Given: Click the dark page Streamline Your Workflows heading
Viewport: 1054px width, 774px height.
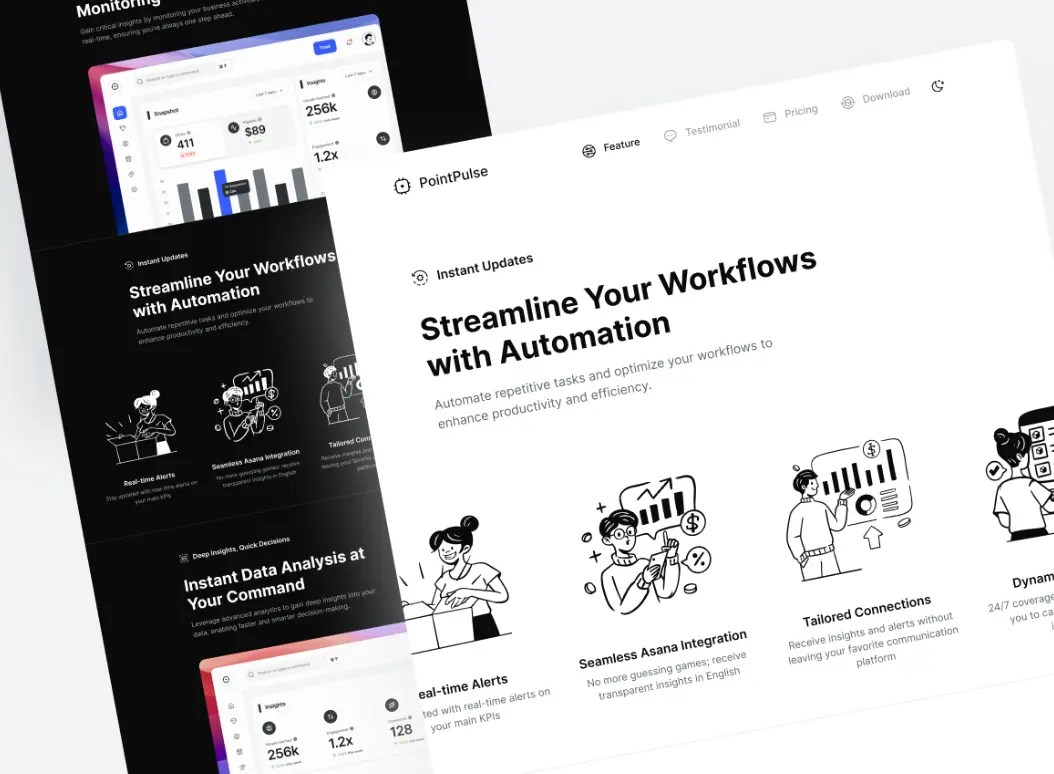Looking at the screenshot, I should pyautogui.click(x=231, y=283).
